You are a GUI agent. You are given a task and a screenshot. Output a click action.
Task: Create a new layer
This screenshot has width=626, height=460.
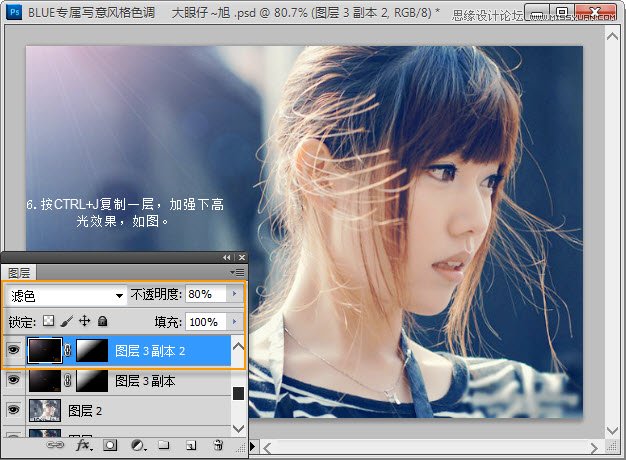190,444
